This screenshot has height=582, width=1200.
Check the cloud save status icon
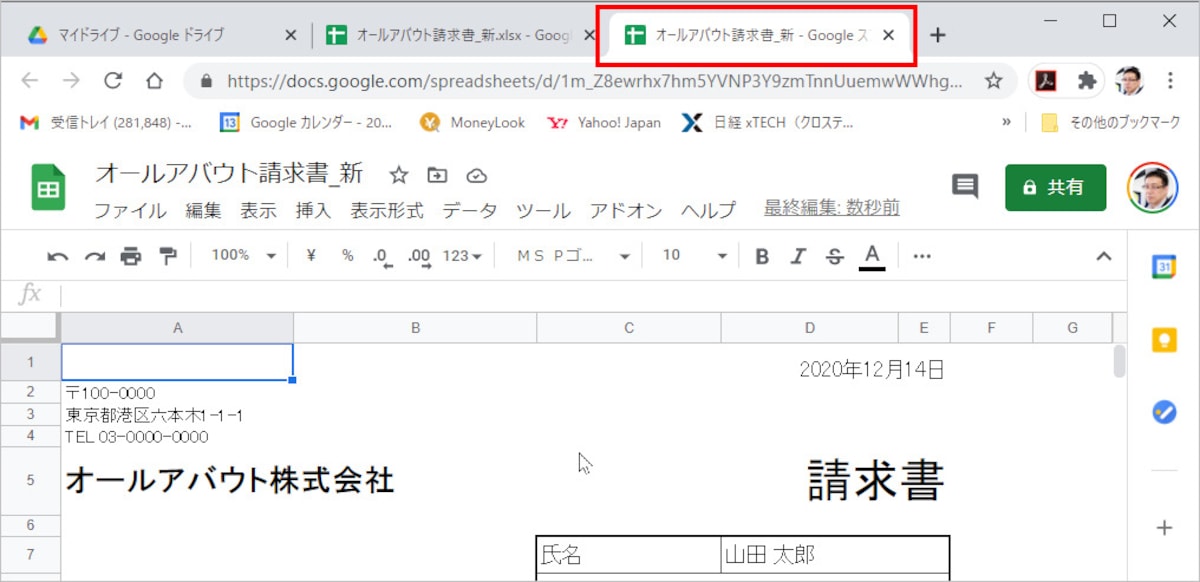tap(477, 175)
